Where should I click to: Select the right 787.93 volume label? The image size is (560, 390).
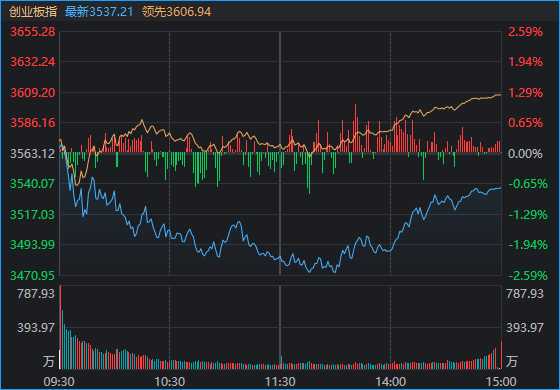tap(525, 294)
